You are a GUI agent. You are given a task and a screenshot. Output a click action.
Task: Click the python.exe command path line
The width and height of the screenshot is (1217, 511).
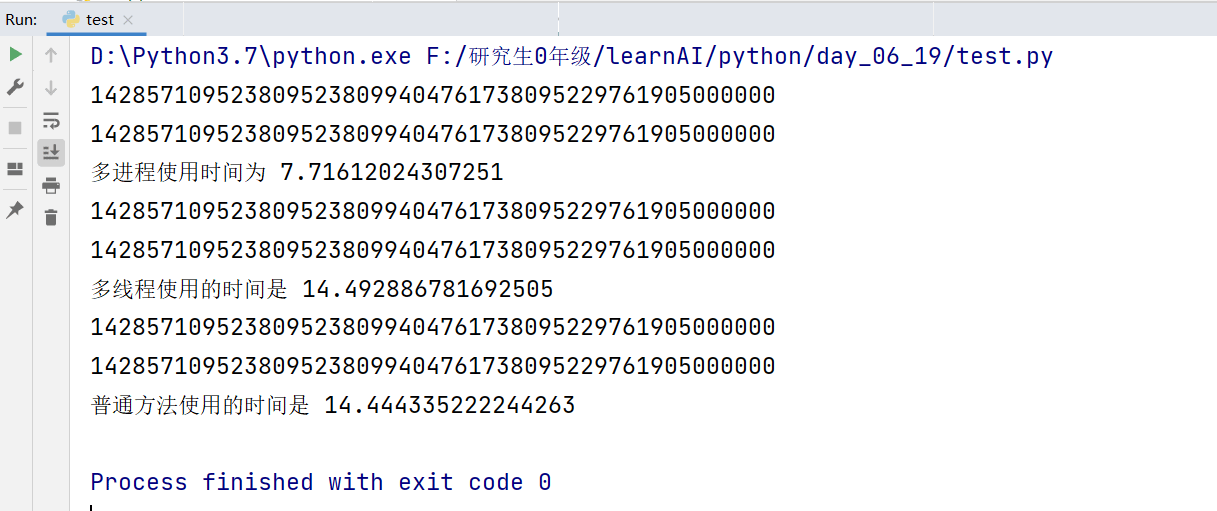pyautogui.click(x=571, y=56)
